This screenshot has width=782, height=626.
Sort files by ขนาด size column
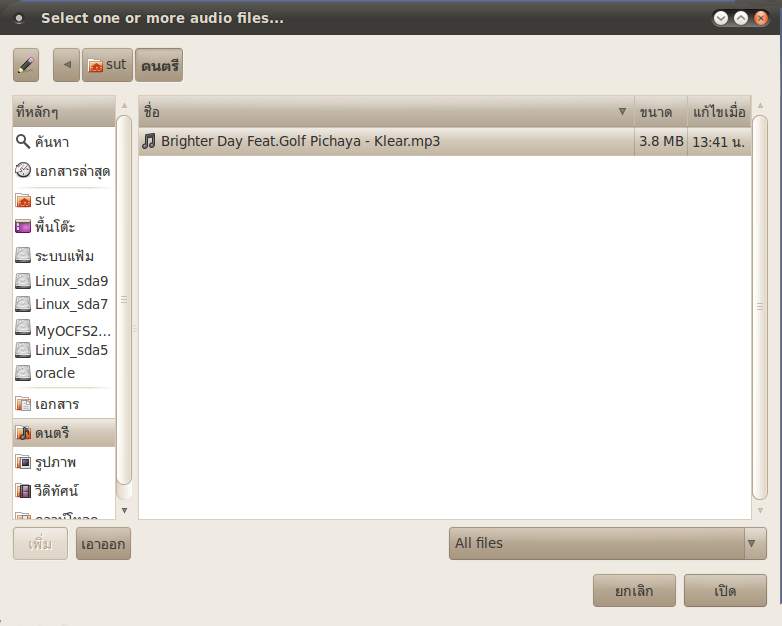[660, 112]
